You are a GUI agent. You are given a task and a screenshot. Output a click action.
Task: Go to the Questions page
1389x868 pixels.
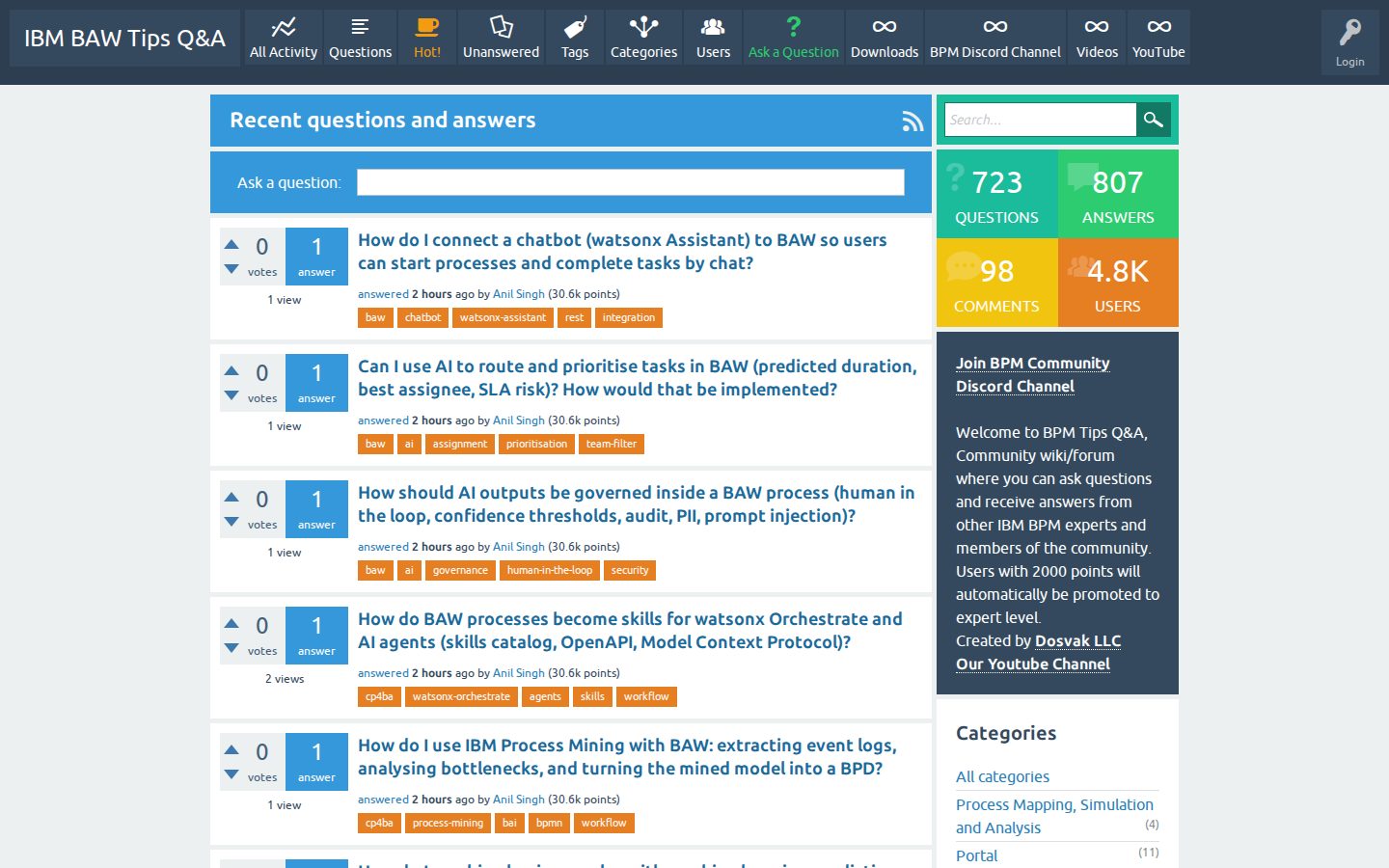[x=360, y=38]
